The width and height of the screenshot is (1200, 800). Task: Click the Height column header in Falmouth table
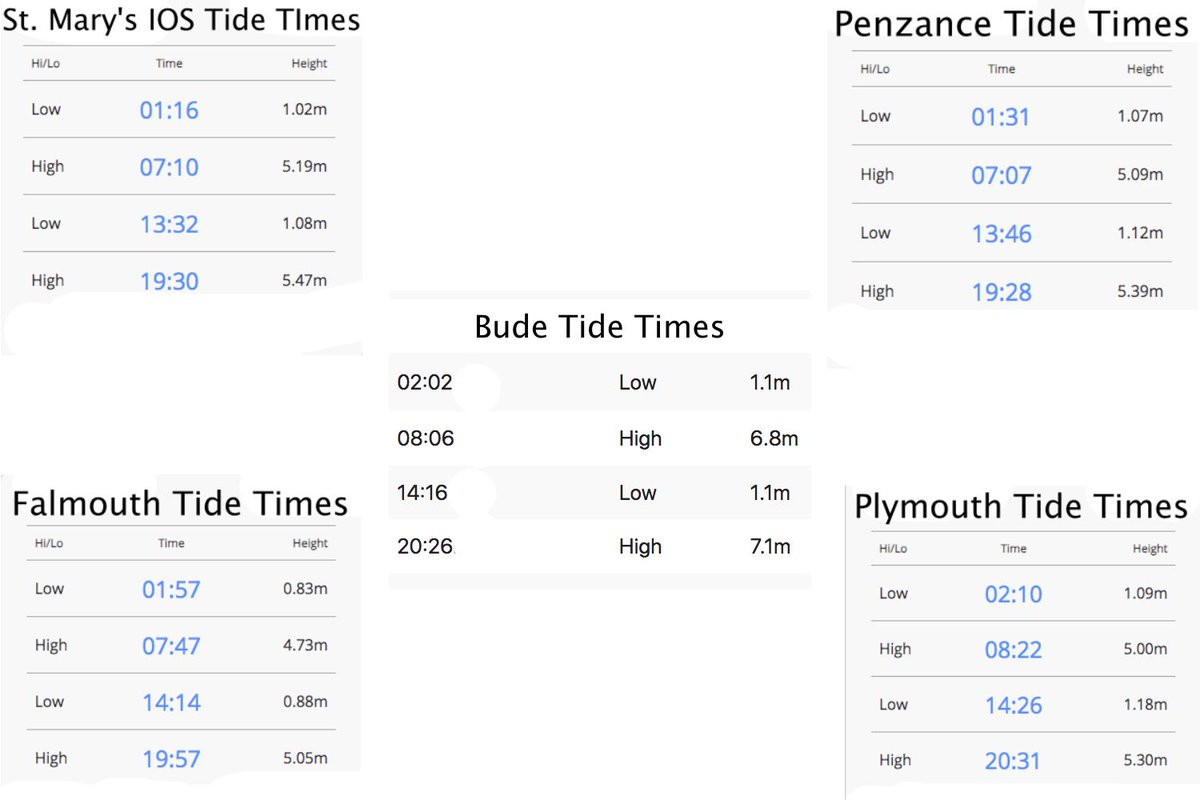pos(310,544)
